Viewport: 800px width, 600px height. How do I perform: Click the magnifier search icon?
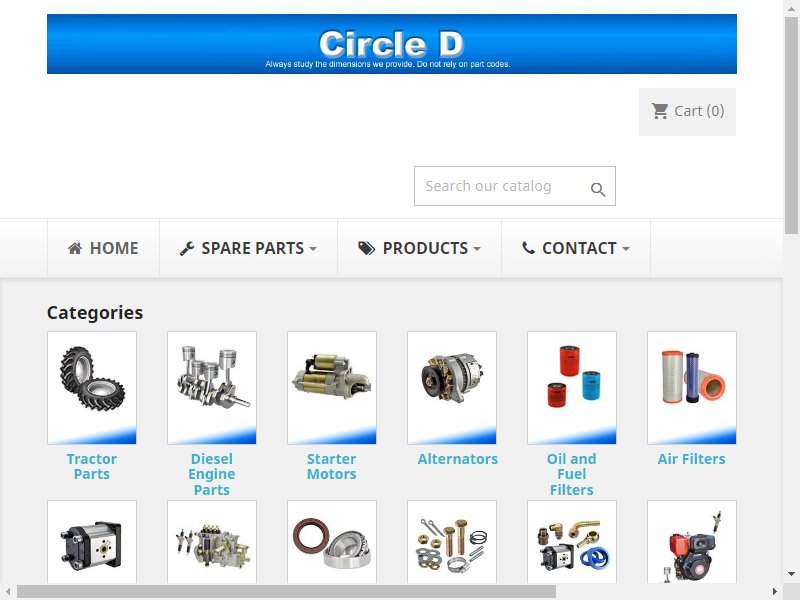pos(598,190)
